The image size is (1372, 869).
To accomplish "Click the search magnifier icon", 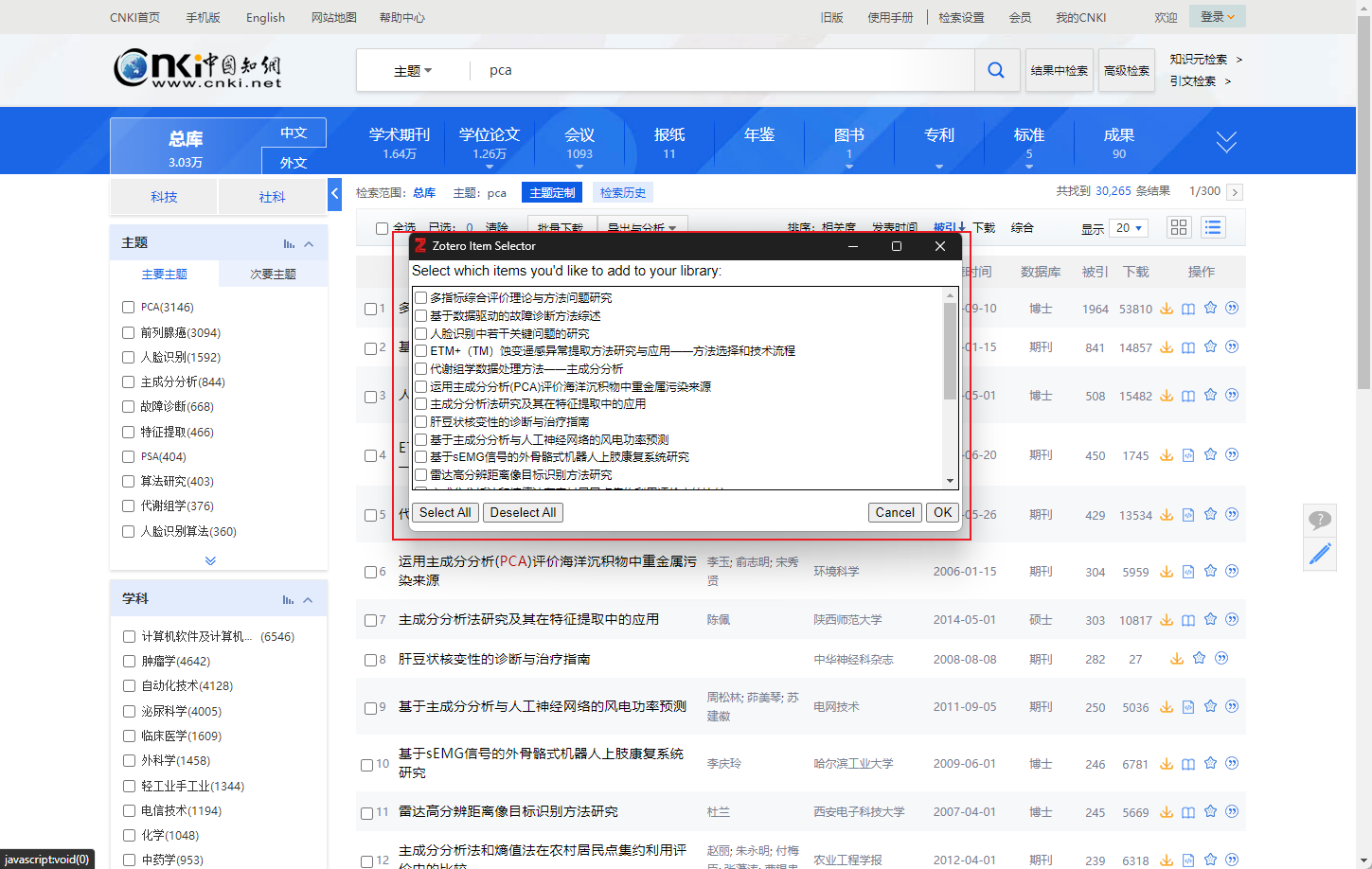I will (x=996, y=70).
